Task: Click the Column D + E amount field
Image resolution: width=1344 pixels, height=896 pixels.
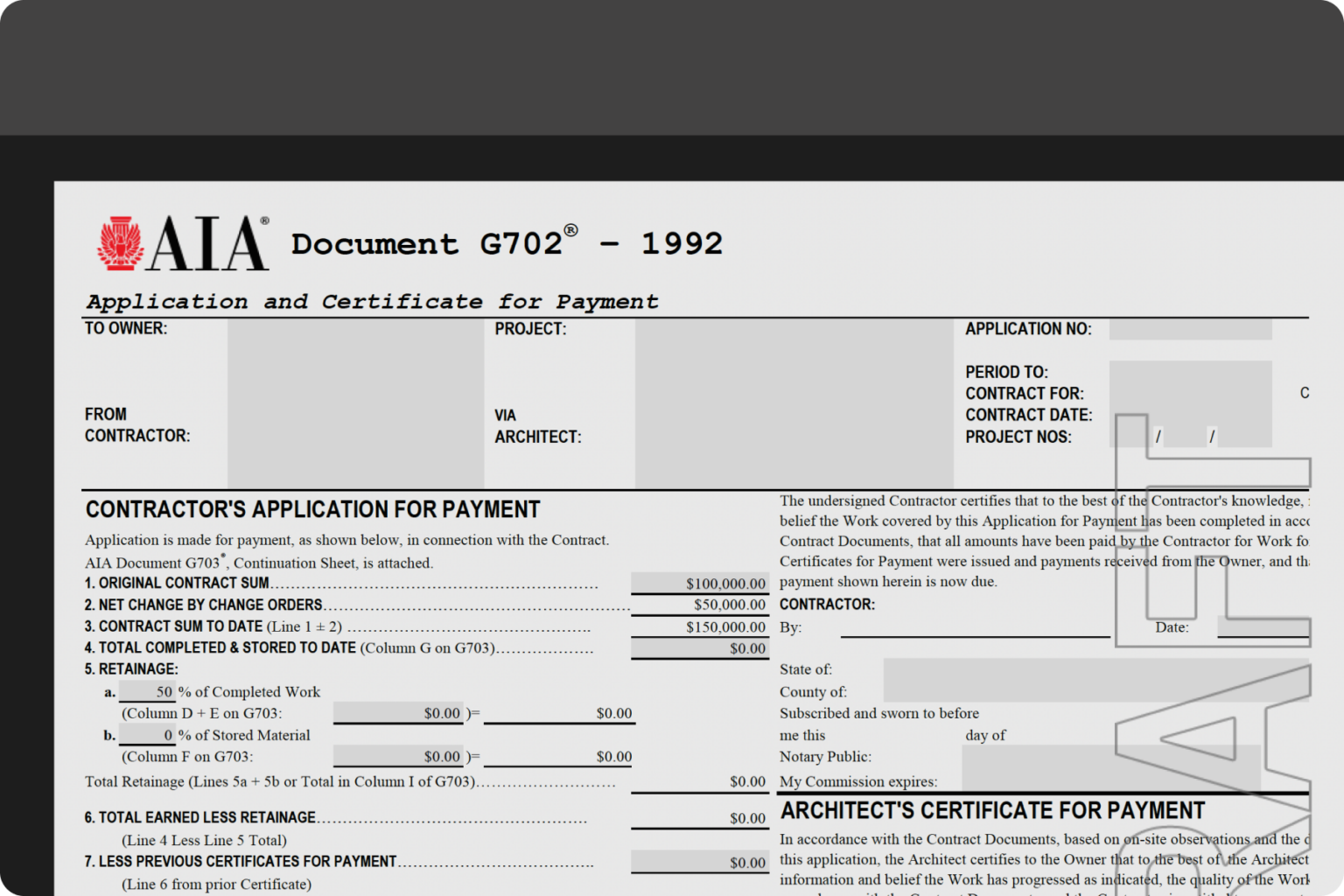Action: pos(398,713)
